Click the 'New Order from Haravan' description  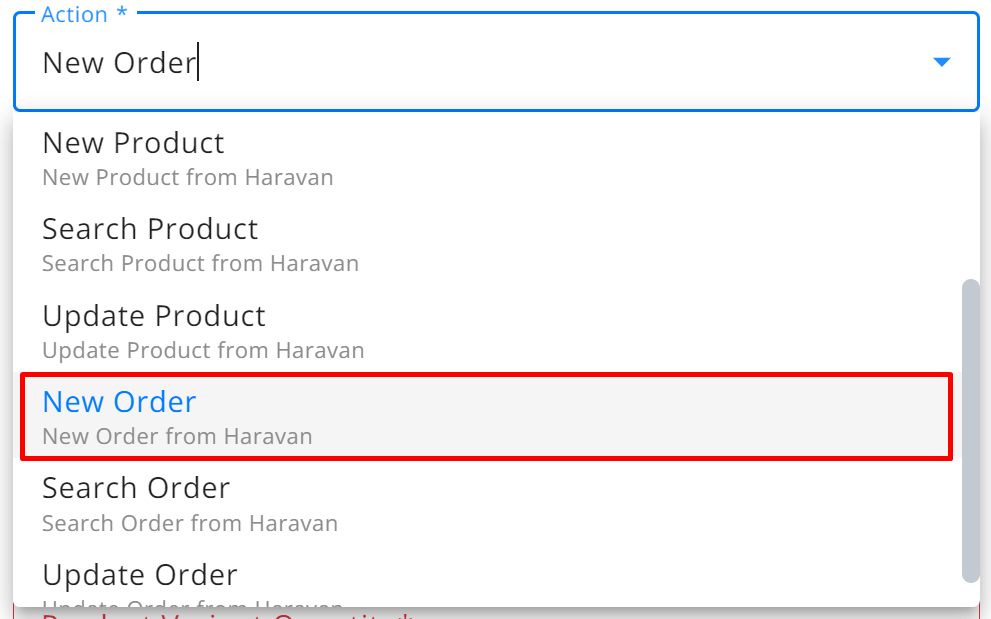pos(178,436)
